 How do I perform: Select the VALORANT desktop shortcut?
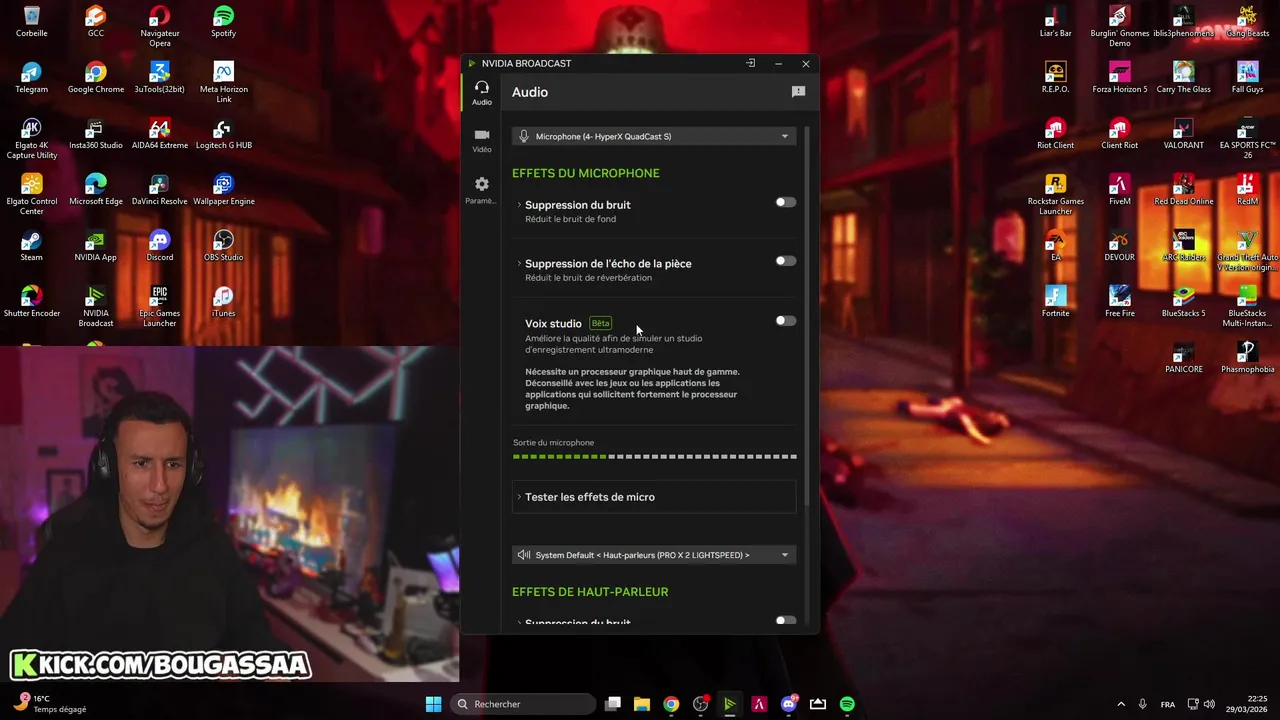1184,134
